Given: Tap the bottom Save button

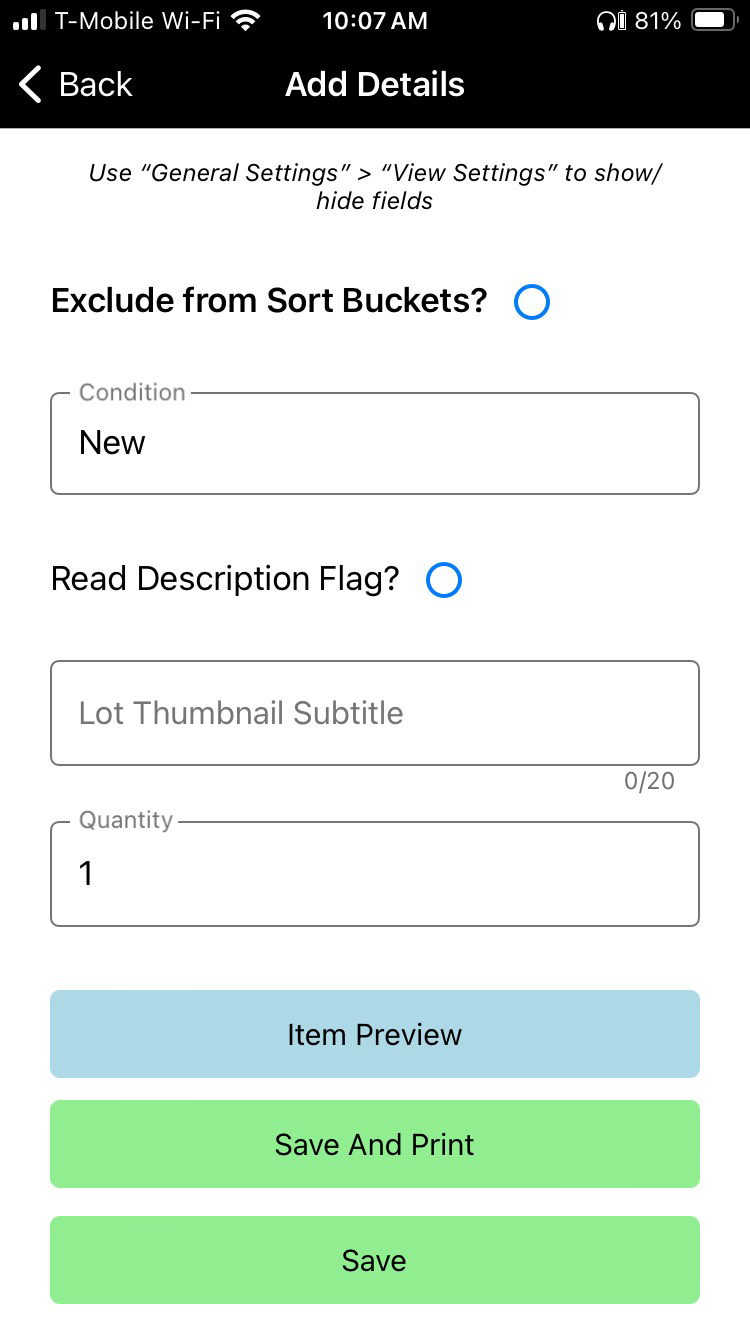Looking at the screenshot, I should click(375, 1260).
